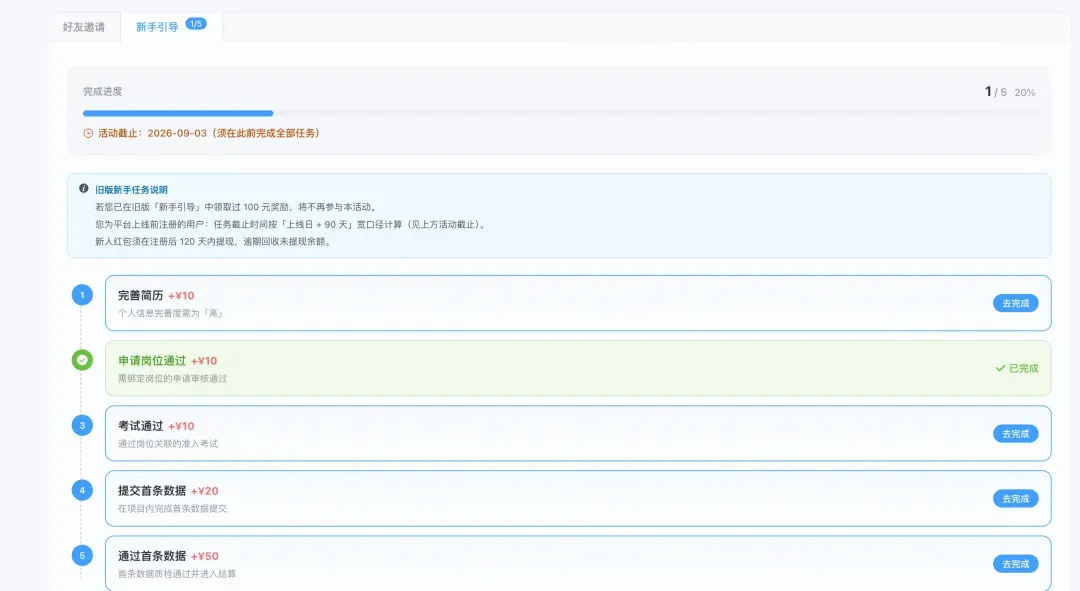The height and width of the screenshot is (591, 1080).
Task: Click step 1 circle icon for 完善简历
Action: [x=82, y=296]
